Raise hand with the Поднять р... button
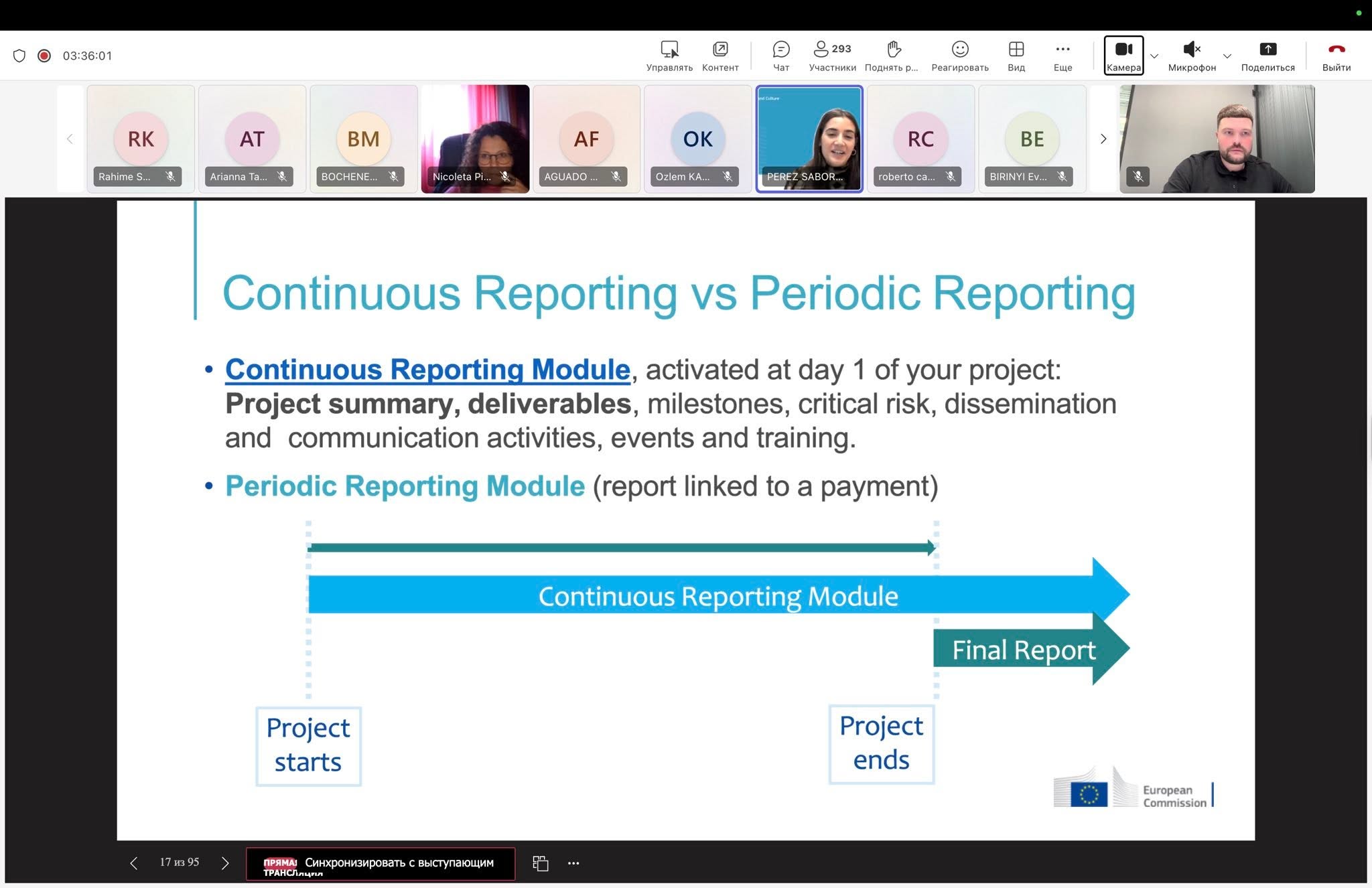 (892, 56)
